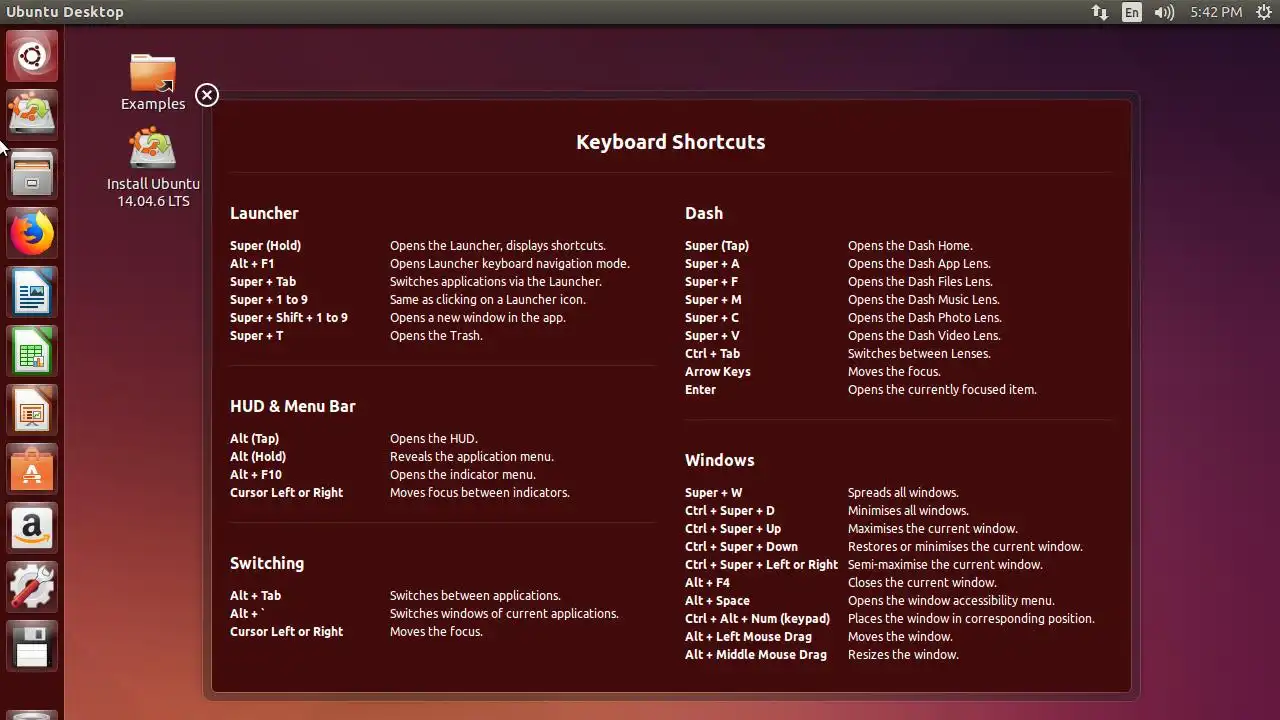The width and height of the screenshot is (1280, 720).
Task: Click 'Switches windows of current applications.' text
Action: click(504, 614)
